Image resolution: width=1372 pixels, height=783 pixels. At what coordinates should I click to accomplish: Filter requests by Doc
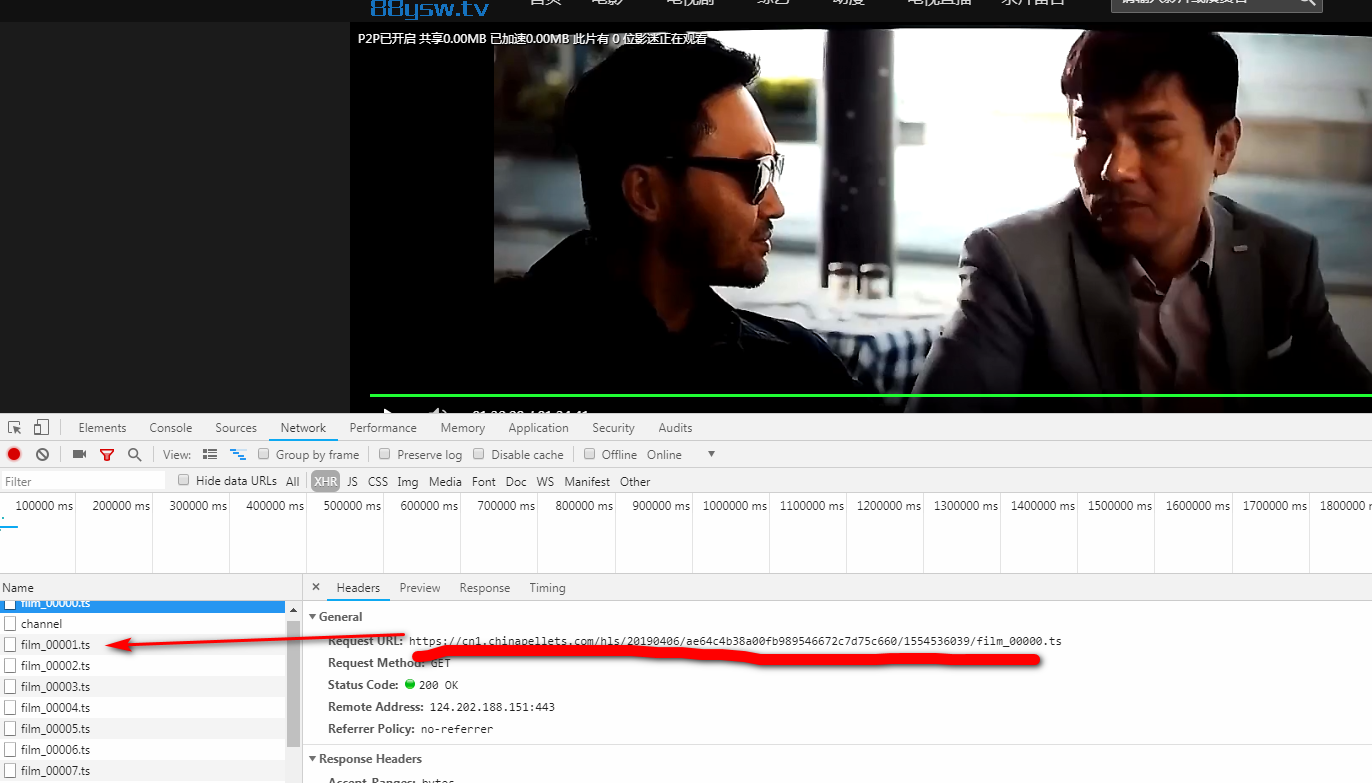click(x=516, y=481)
